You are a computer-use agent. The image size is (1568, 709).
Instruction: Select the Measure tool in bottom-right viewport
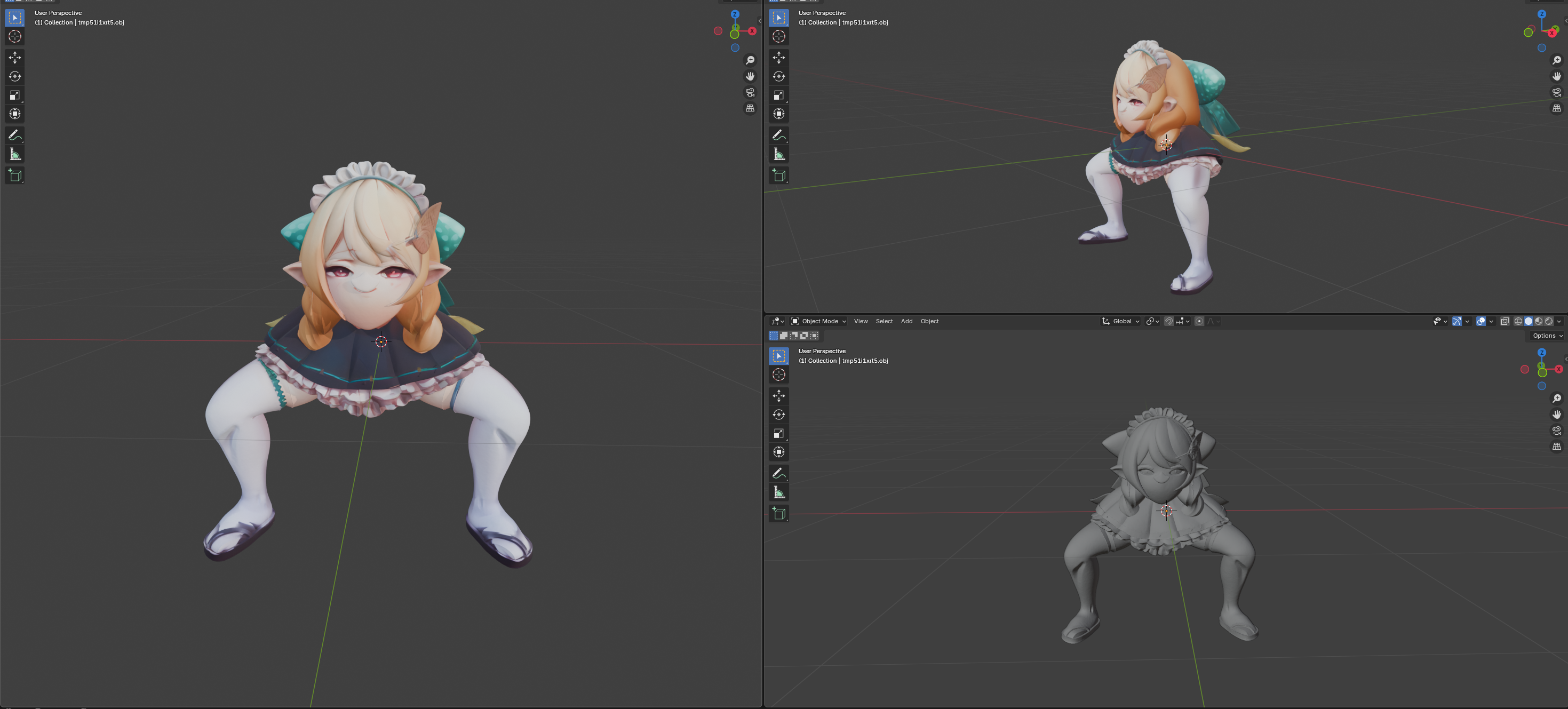click(778, 492)
